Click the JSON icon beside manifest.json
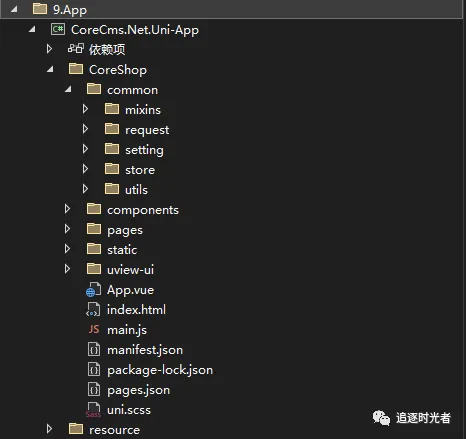 [94, 350]
